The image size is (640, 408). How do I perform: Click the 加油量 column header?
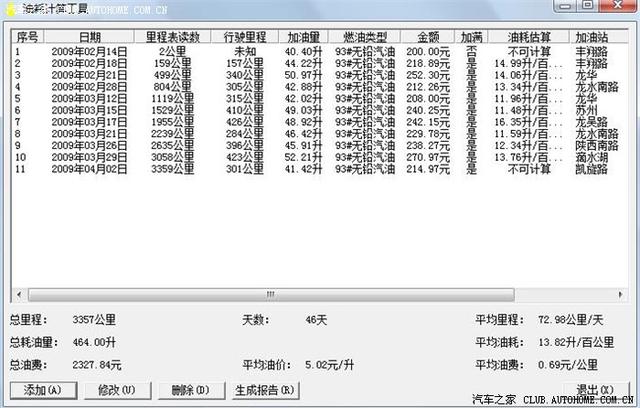click(303, 37)
